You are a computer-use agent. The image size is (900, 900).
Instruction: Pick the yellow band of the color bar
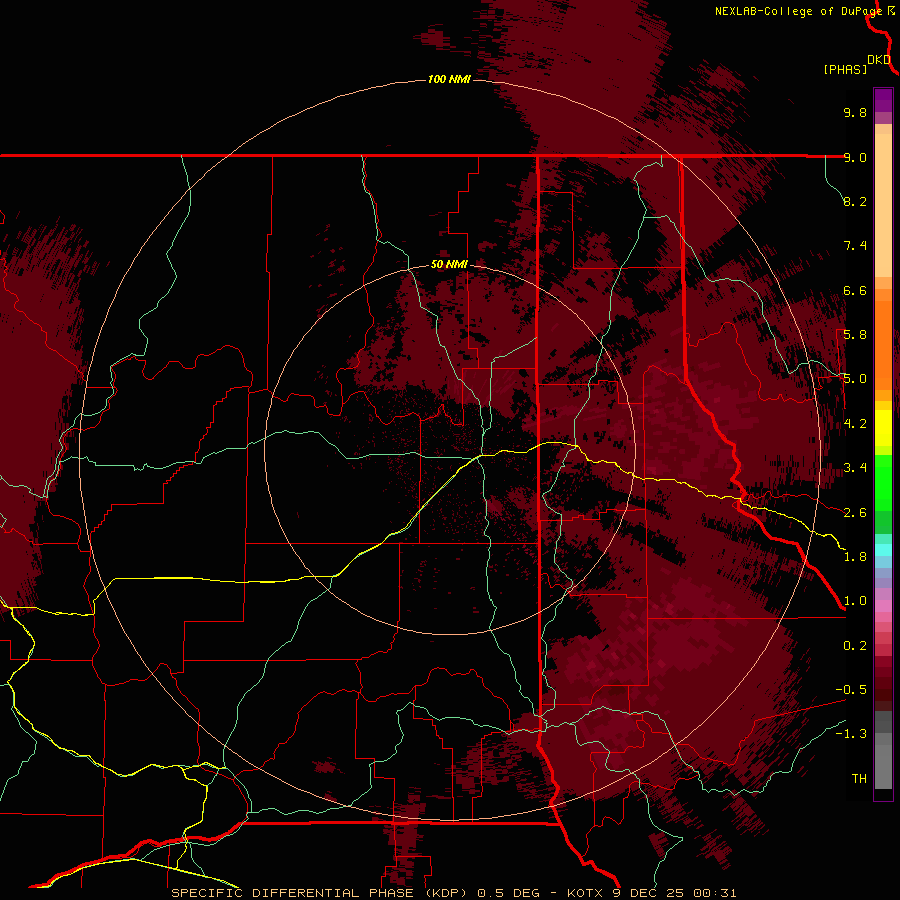click(883, 428)
